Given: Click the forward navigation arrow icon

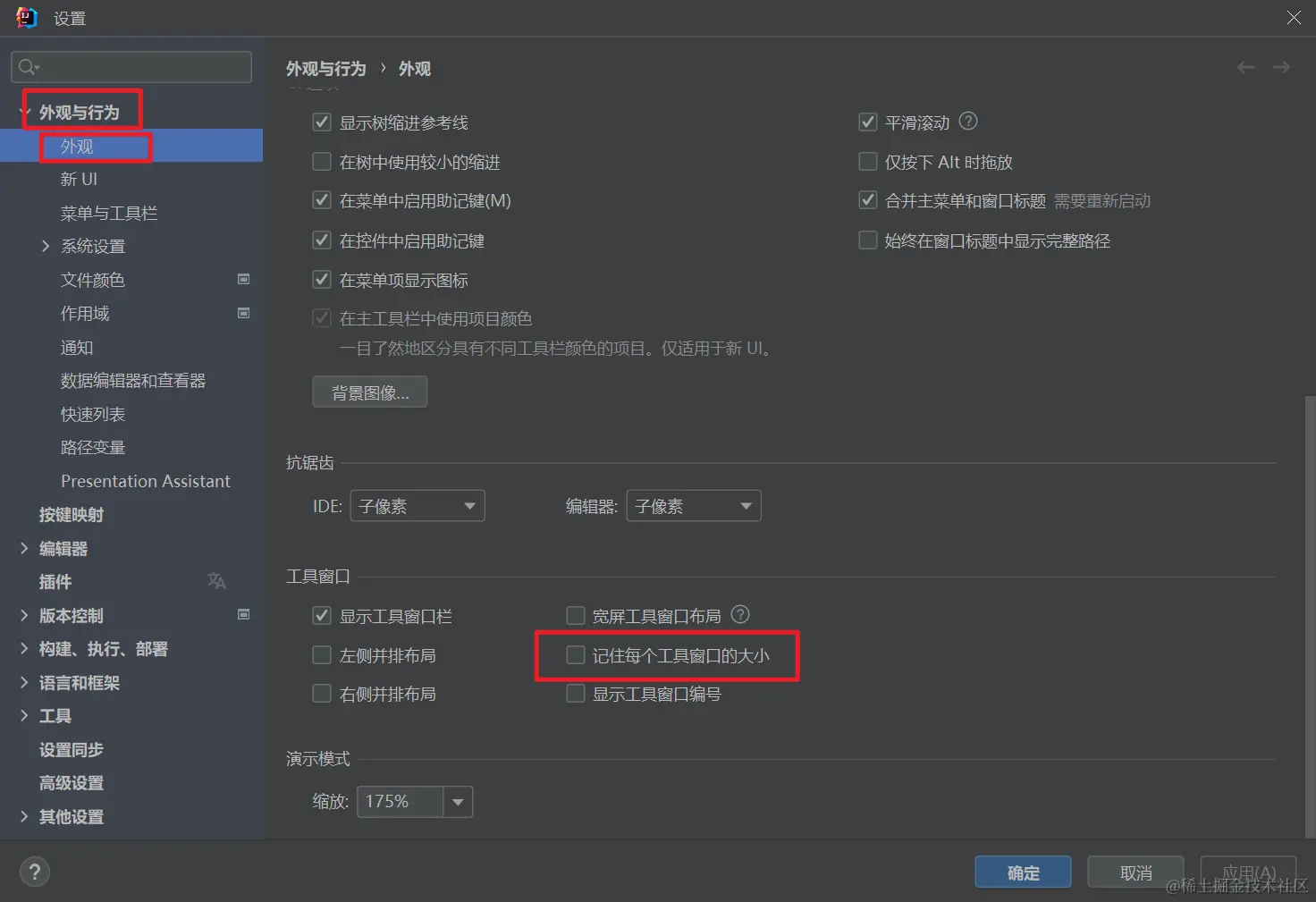Looking at the screenshot, I should point(1281,68).
